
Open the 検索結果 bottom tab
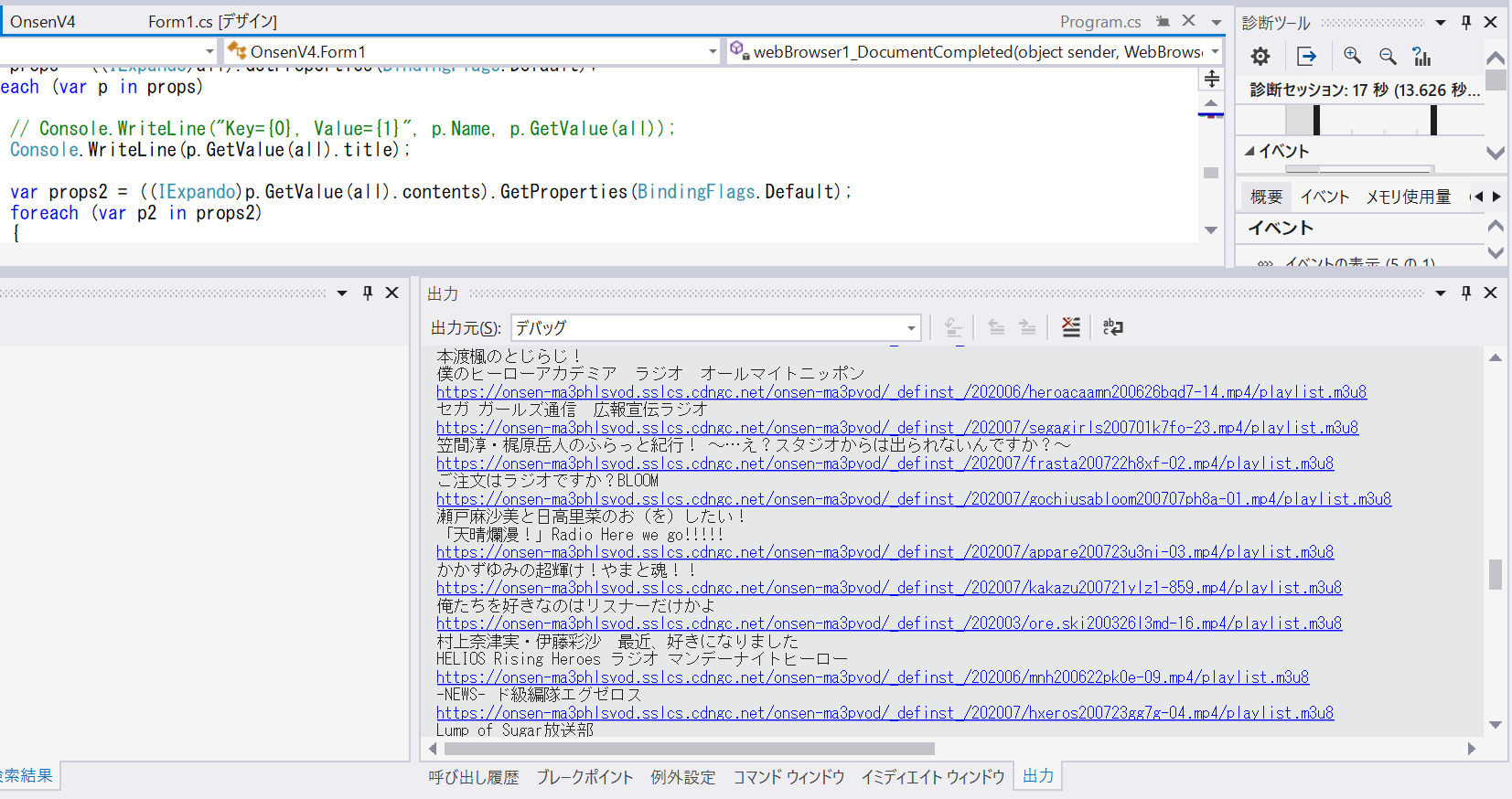tap(27, 776)
